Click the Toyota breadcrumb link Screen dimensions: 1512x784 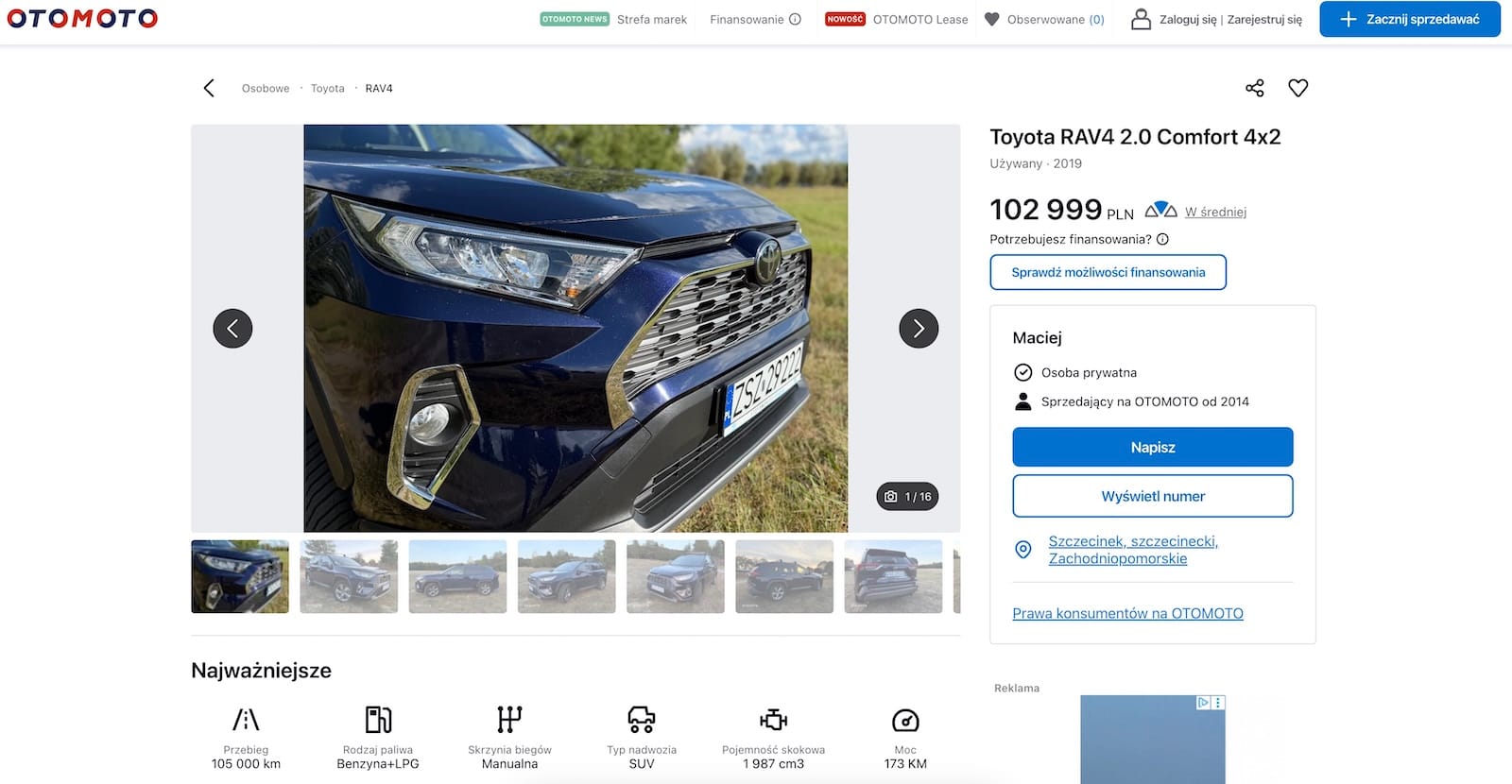(328, 88)
